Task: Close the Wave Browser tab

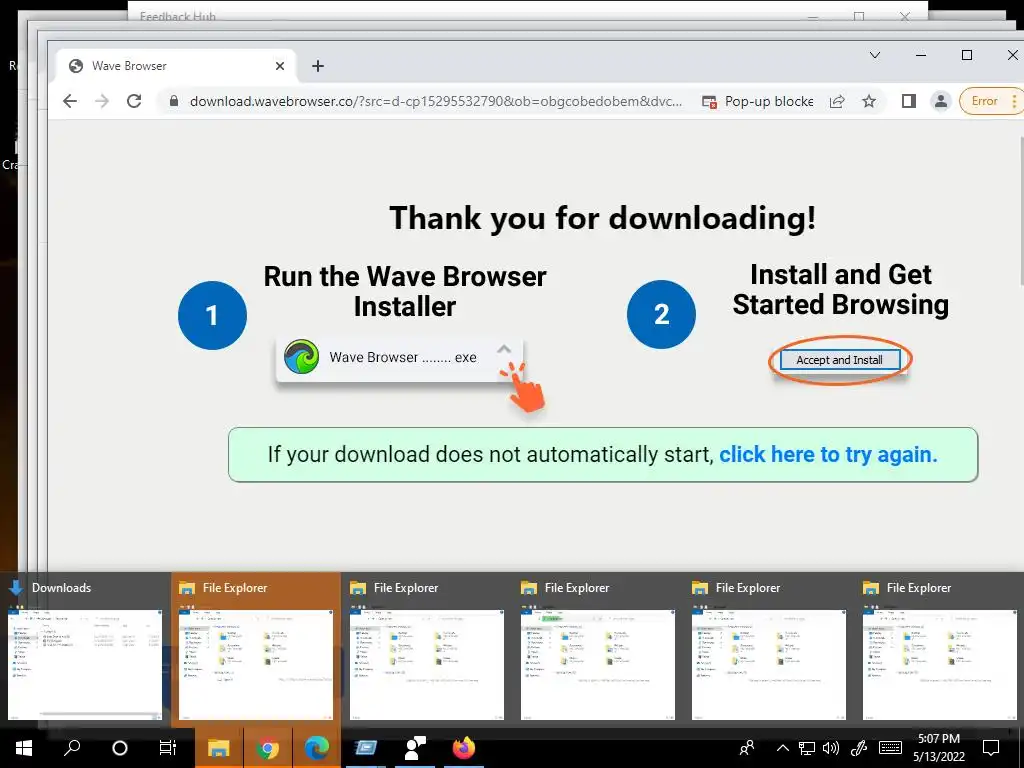Action: (x=280, y=66)
